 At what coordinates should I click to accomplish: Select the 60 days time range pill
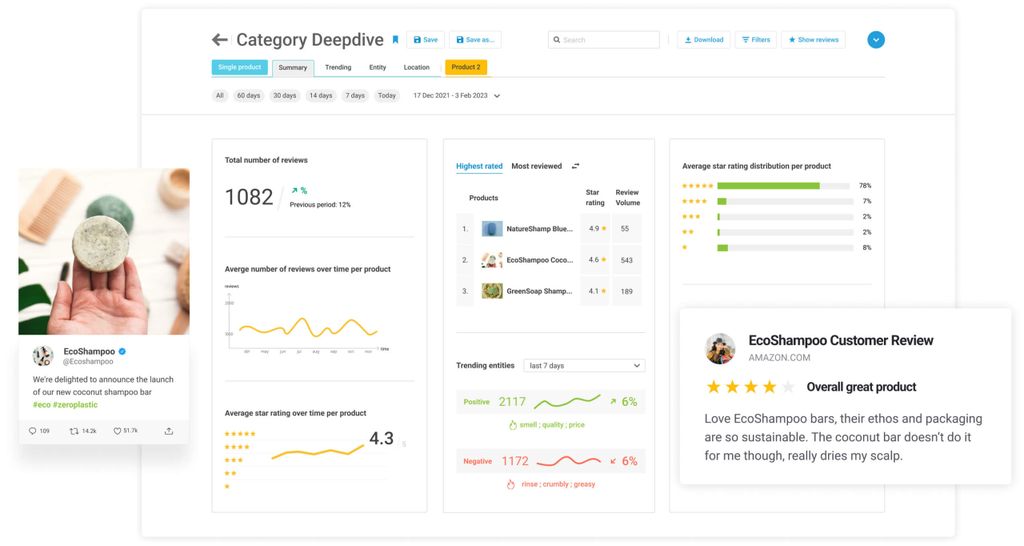(x=248, y=96)
